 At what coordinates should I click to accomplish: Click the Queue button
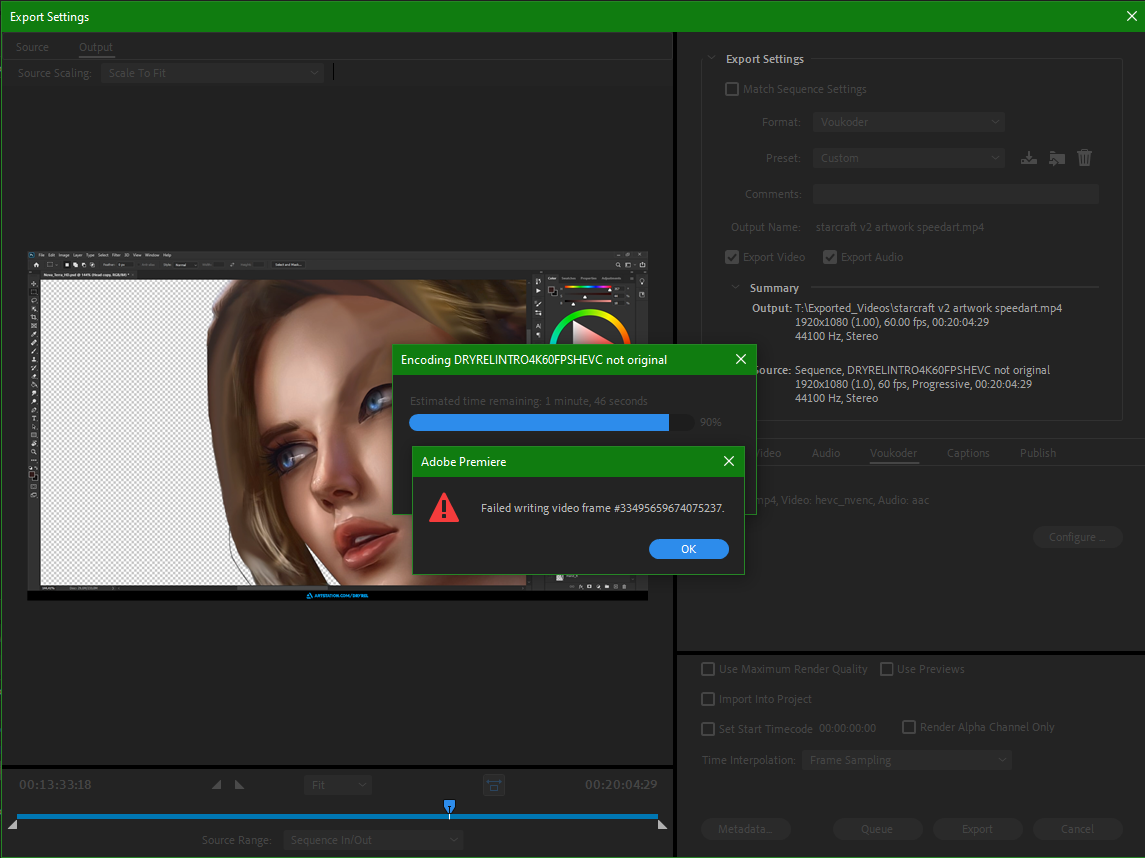point(877,829)
